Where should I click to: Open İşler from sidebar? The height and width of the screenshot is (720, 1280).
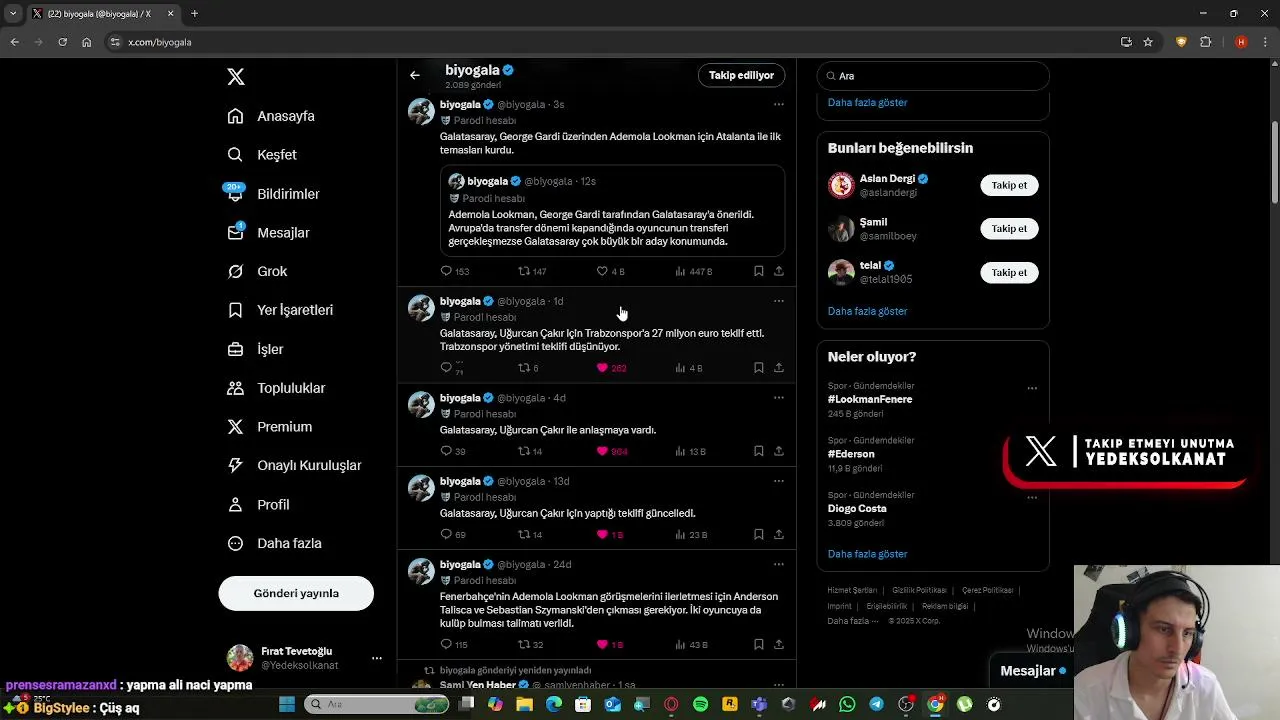pos(255,349)
